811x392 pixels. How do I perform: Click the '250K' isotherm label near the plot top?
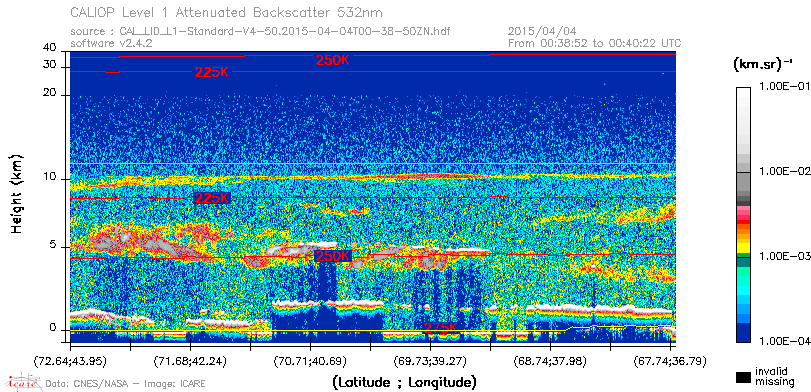coord(333,61)
